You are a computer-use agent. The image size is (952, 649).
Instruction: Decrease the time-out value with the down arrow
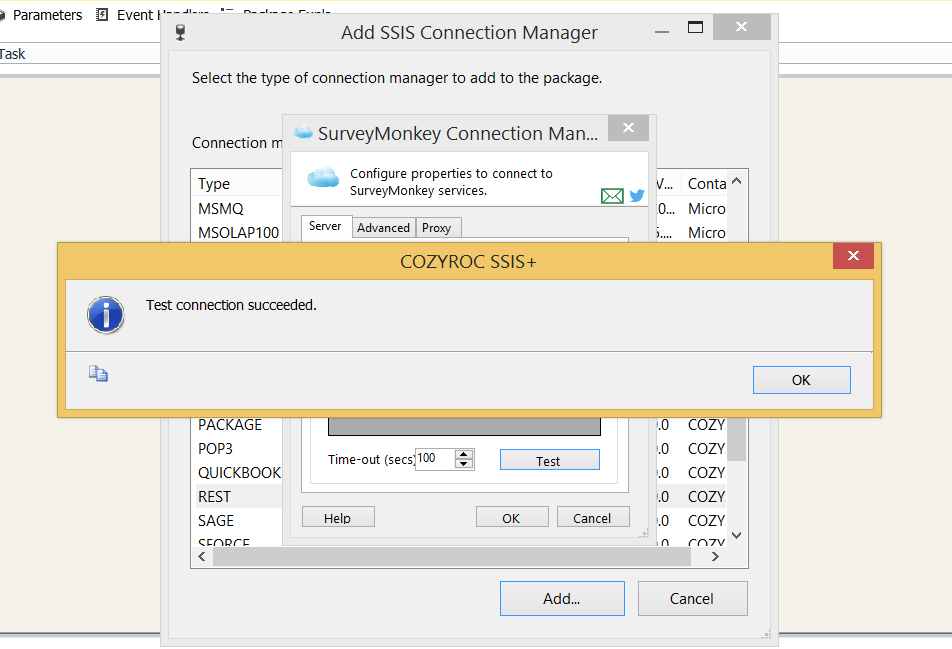464,464
